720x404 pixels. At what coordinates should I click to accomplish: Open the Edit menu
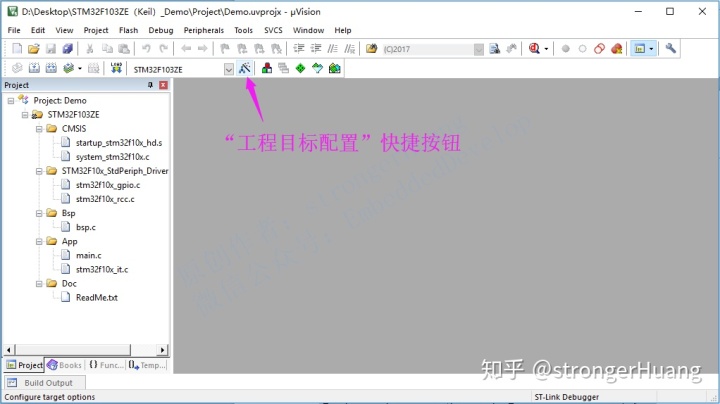coord(38,30)
